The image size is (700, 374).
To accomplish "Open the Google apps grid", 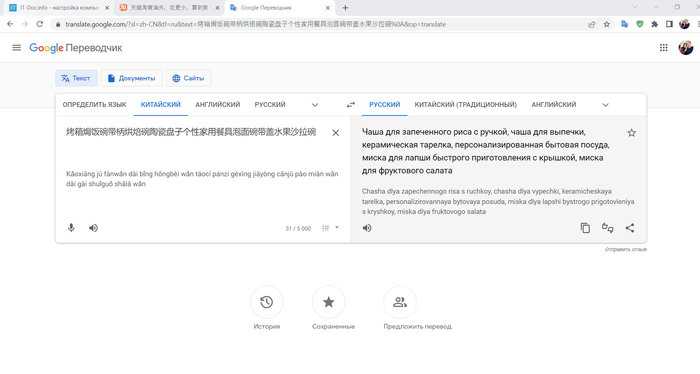I will pos(664,47).
